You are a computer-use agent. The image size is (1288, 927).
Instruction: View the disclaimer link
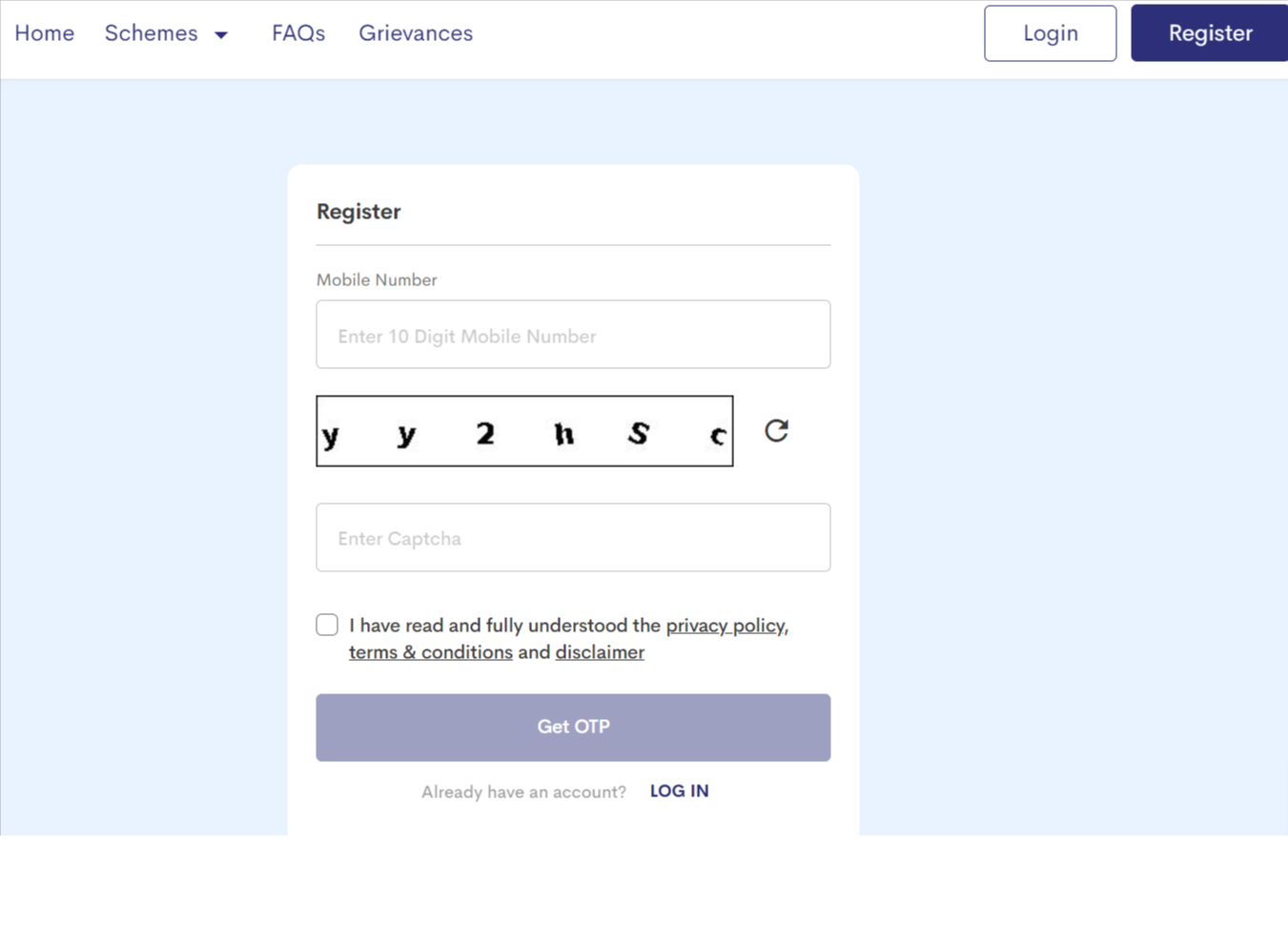pyautogui.click(x=600, y=652)
